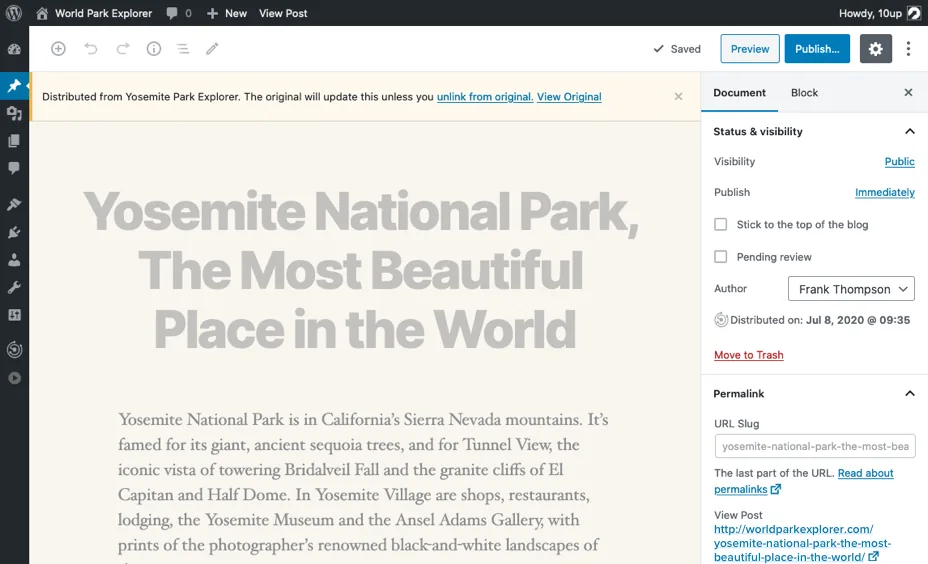Dismiss the distributed notice banner
Image resolution: width=928 pixels, height=564 pixels.
(x=678, y=96)
